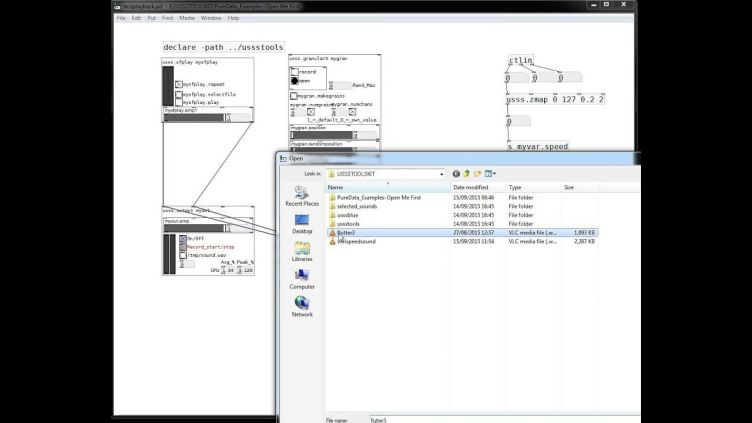Go up one folder level
Viewport: 752px width, 423px height.
466,174
